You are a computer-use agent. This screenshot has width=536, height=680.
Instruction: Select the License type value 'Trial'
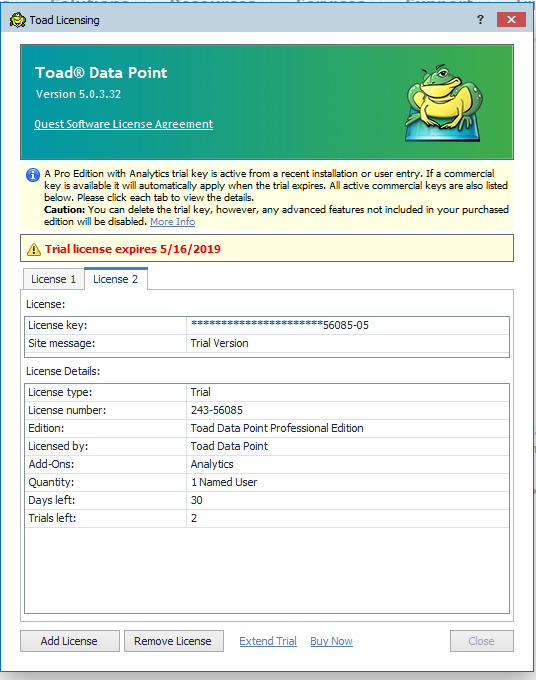[200, 392]
